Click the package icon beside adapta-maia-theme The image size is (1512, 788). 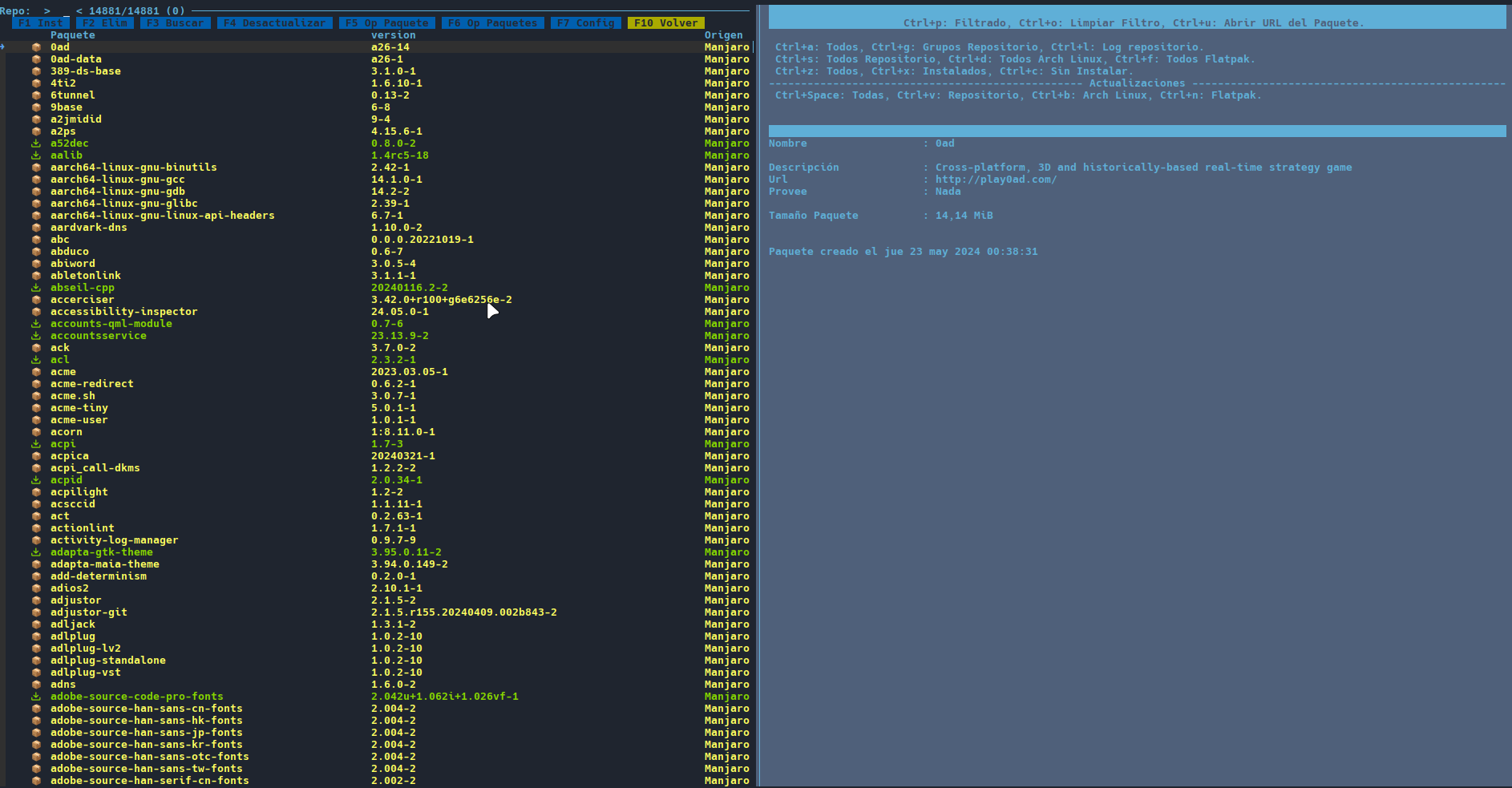tap(36, 564)
